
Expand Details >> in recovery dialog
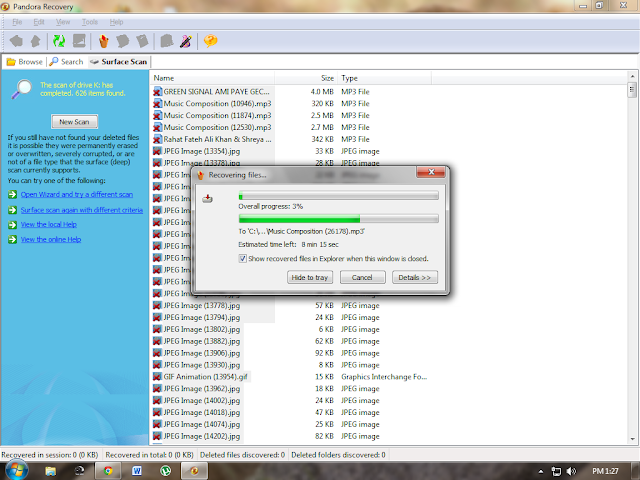click(415, 277)
